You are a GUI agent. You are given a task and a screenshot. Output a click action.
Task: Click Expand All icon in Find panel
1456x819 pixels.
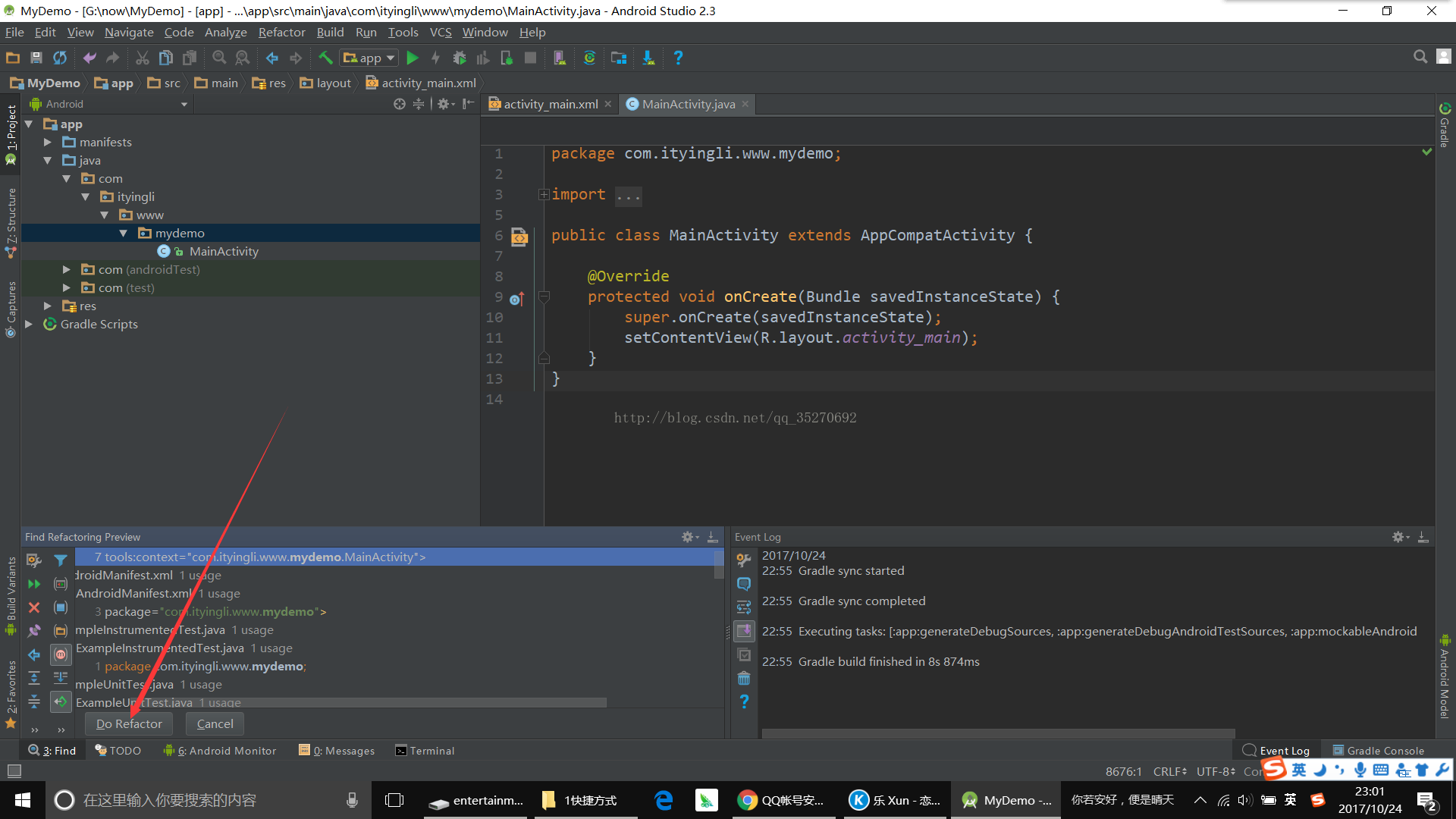[34, 678]
